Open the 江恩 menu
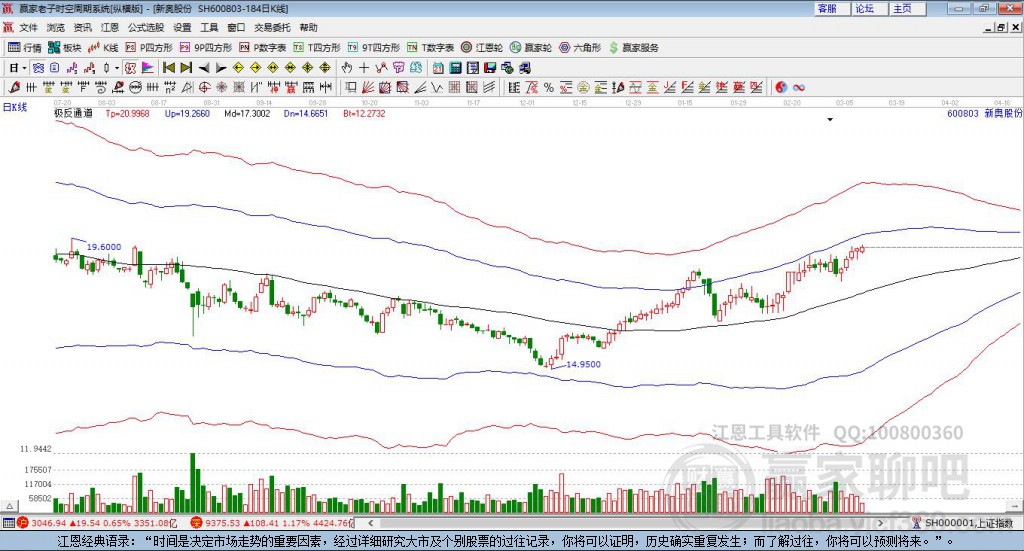1024x551 pixels. tap(110, 27)
